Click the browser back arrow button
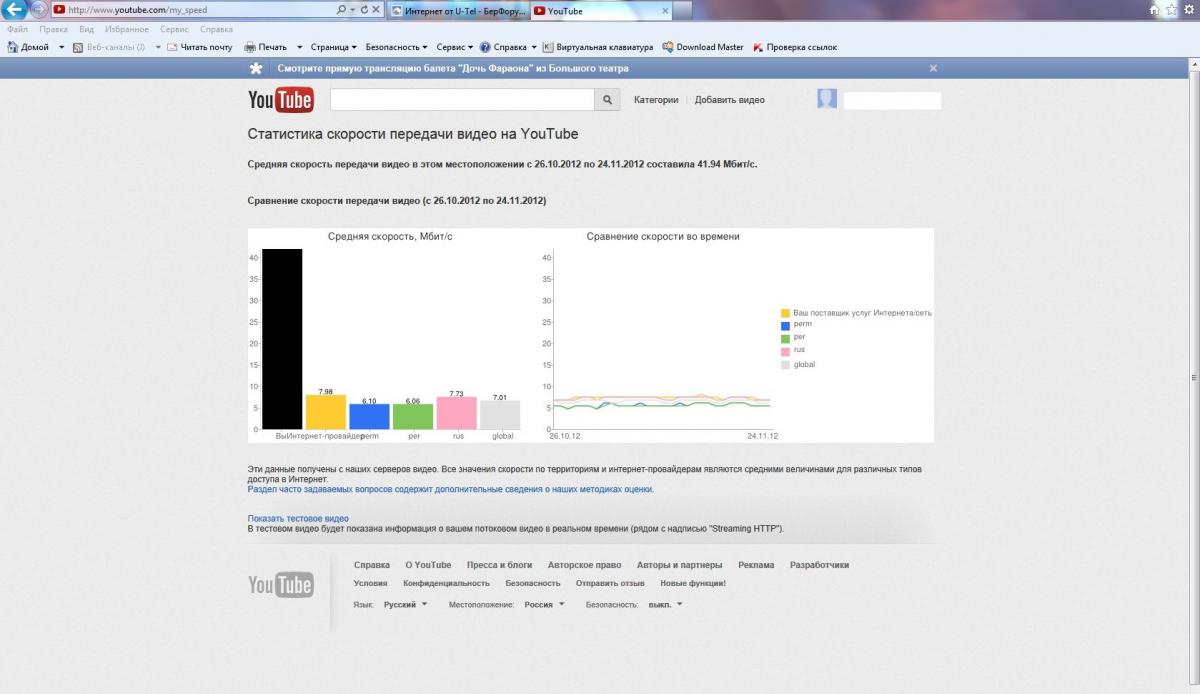 pos(15,10)
